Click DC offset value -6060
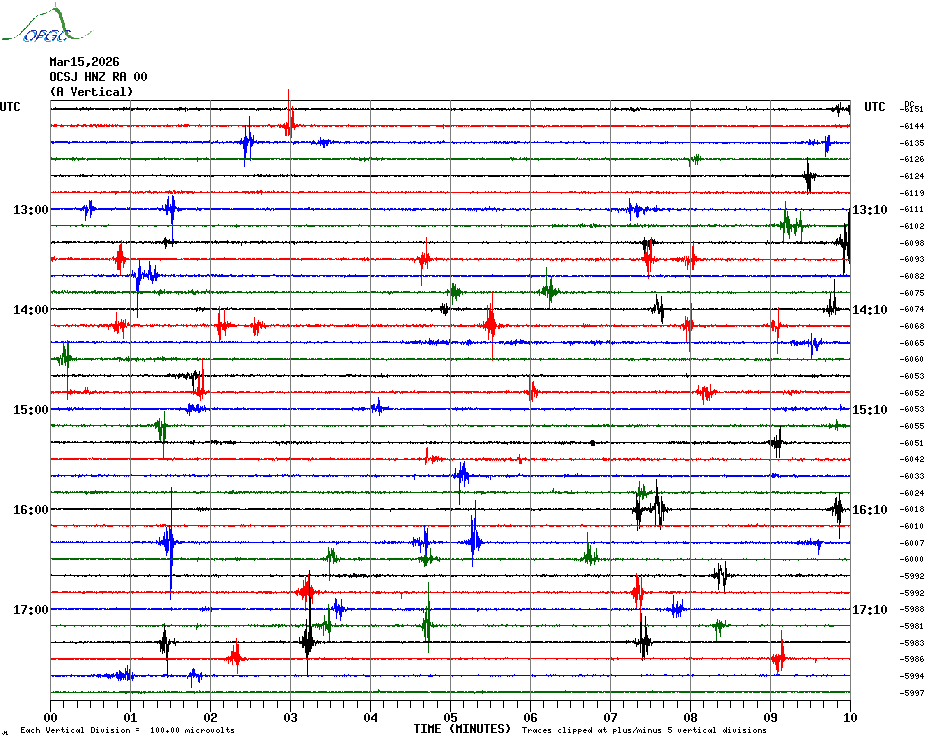Viewport: 930px width, 744px height. pos(912,359)
